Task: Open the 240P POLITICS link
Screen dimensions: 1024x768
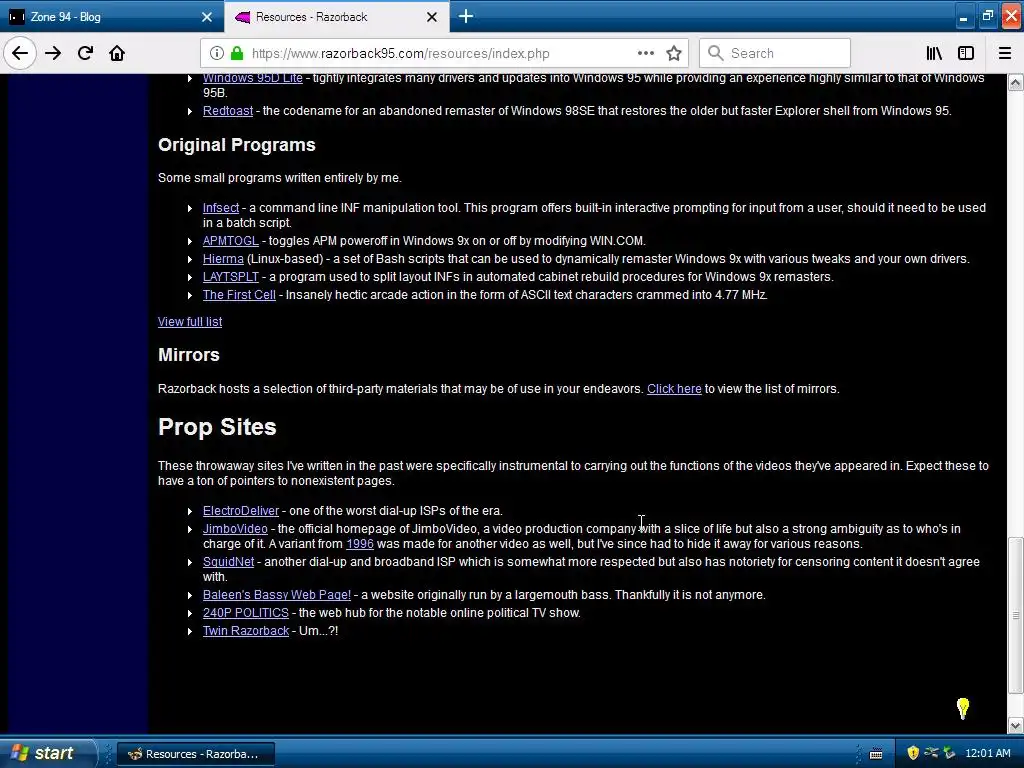Action: tap(246, 613)
